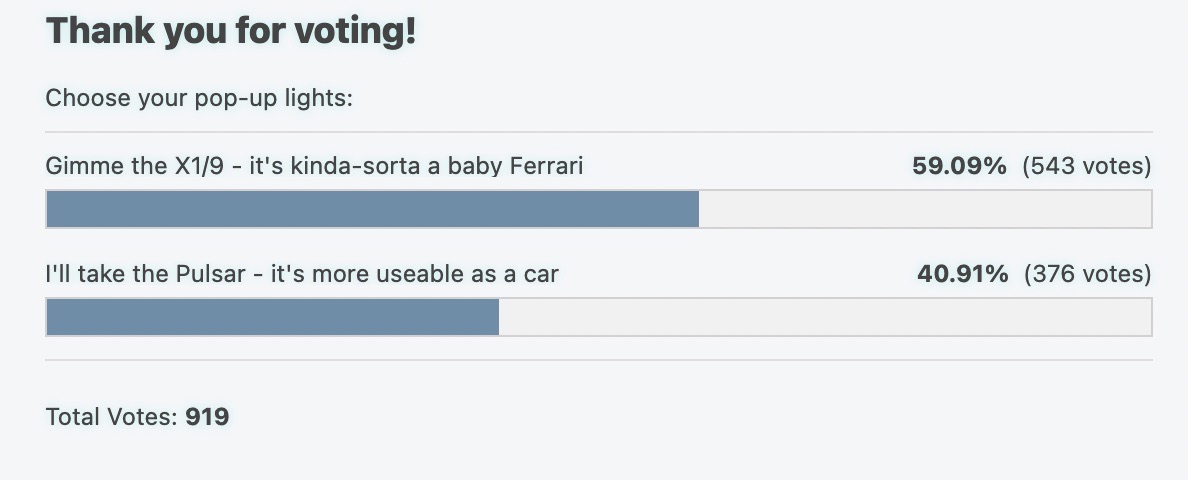Click the "Thank you for voting!" heading
The width and height of the screenshot is (1188, 480).
tap(231, 32)
